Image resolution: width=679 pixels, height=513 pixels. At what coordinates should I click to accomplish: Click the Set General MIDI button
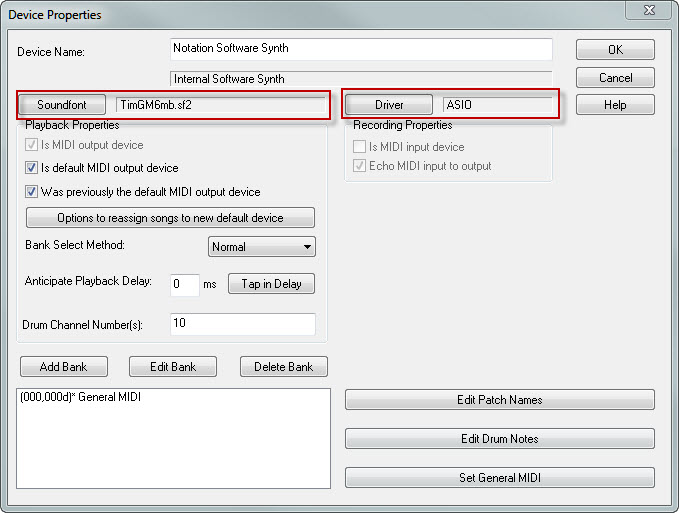click(x=499, y=478)
